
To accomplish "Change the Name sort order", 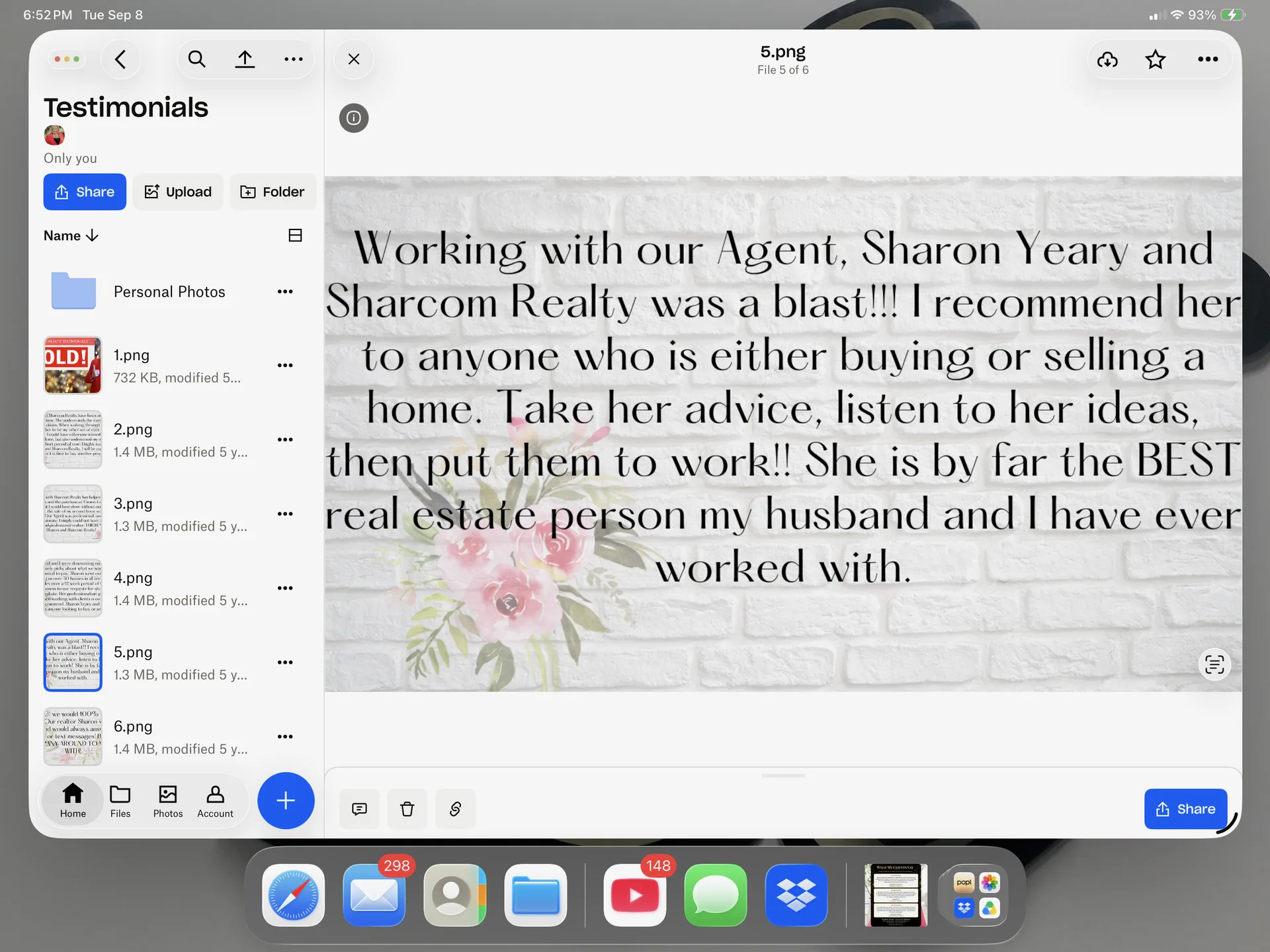I will click(x=71, y=235).
